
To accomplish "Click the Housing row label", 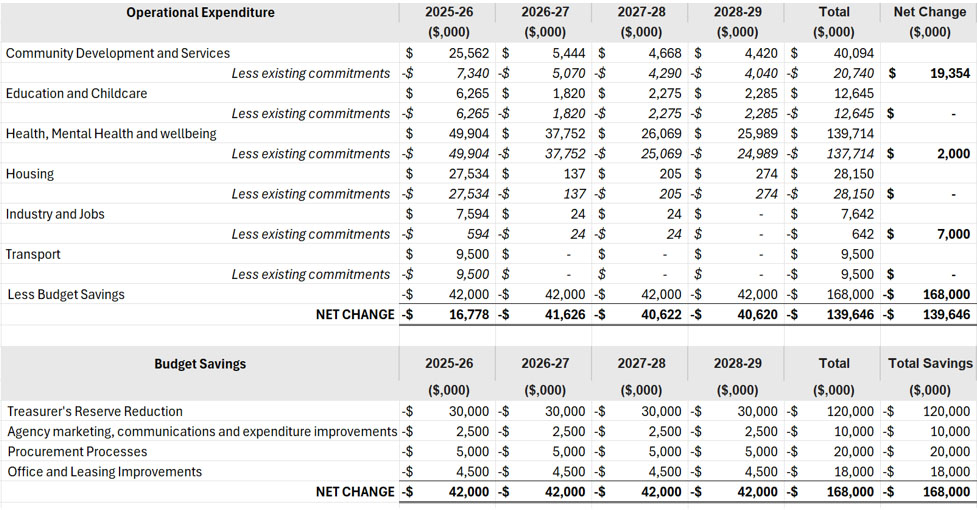I will (x=30, y=174).
